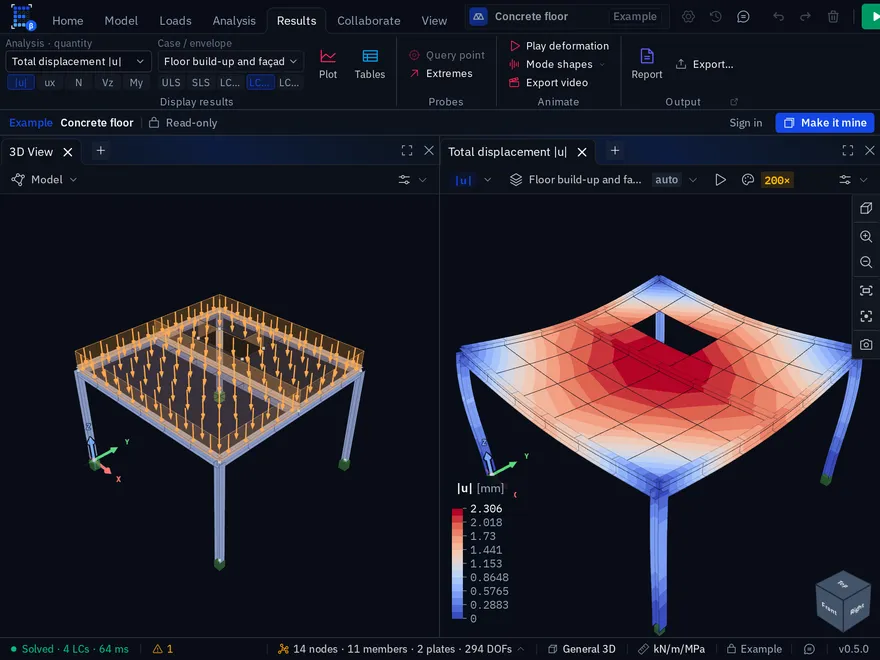
Task: Open the Loads ribbon tab
Action: point(175,21)
